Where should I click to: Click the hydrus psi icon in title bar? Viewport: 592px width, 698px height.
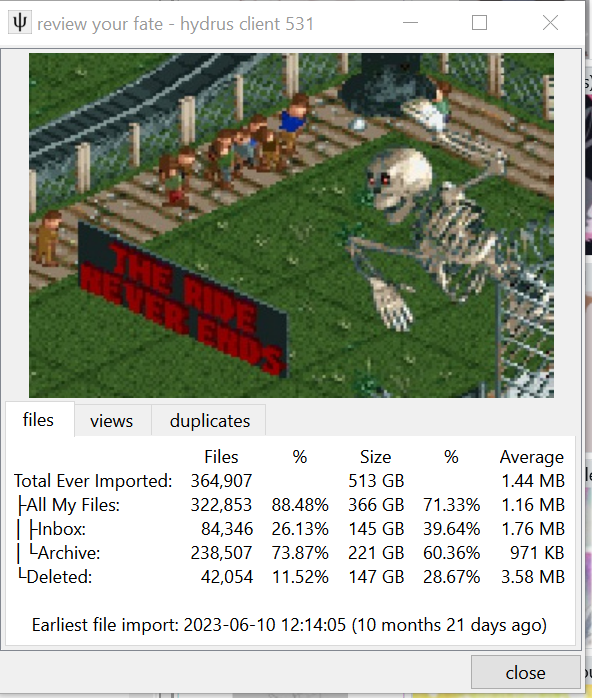pos(20,23)
